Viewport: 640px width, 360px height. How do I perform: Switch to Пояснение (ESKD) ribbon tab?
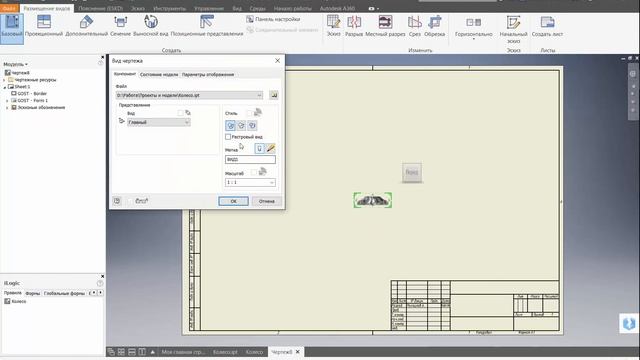coord(100,8)
